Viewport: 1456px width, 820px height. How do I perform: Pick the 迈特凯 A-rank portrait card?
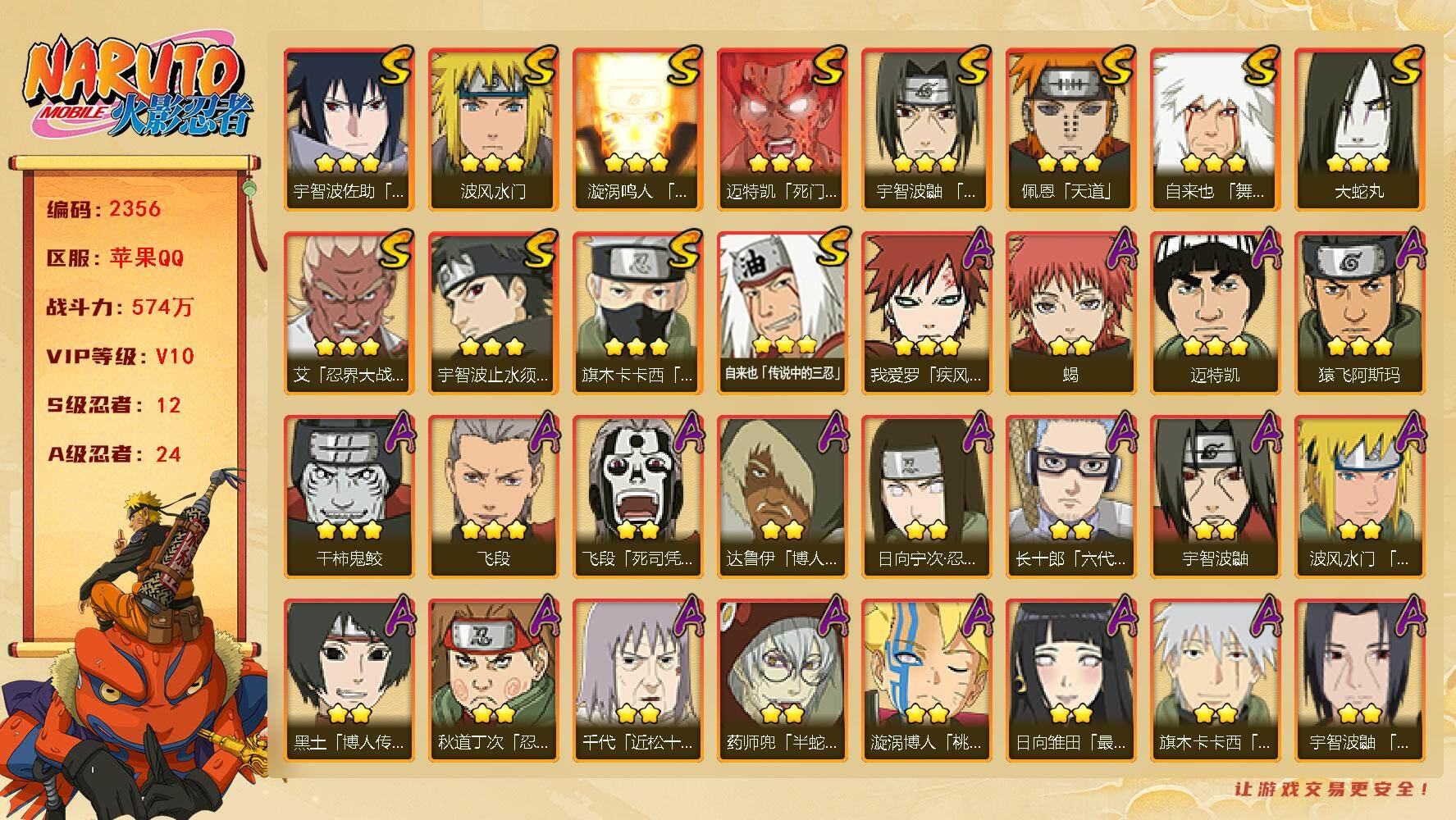point(1215,312)
